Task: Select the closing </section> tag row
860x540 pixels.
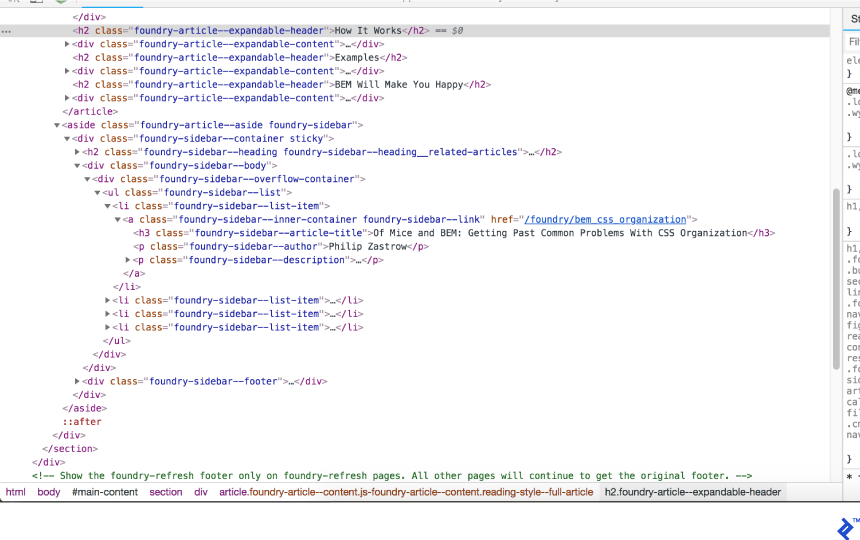Action: click(70, 448)
